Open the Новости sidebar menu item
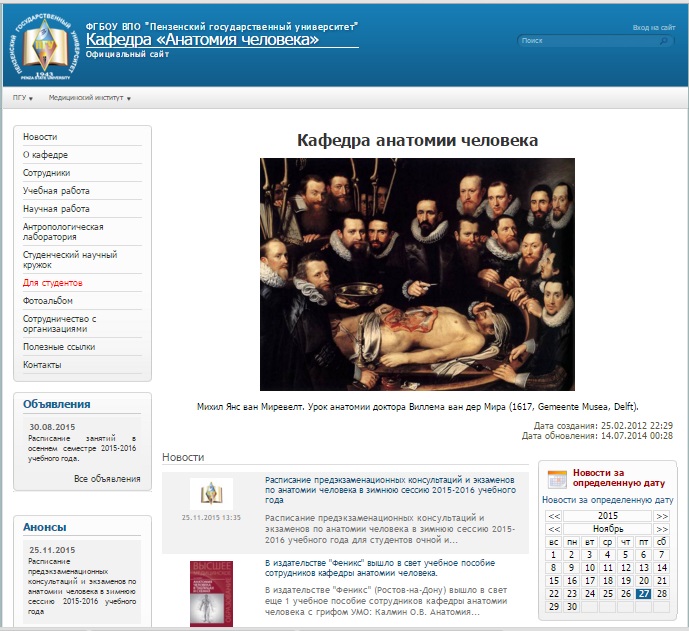 point(40,137)
